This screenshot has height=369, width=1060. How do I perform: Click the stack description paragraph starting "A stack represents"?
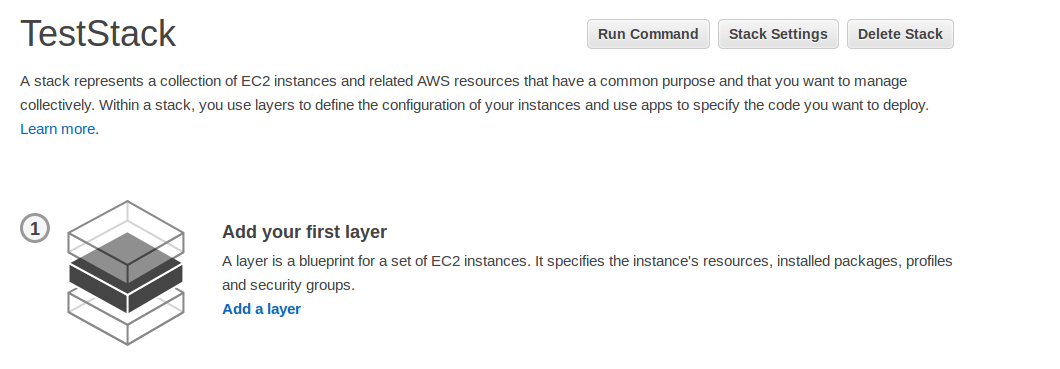pos(475,105)
